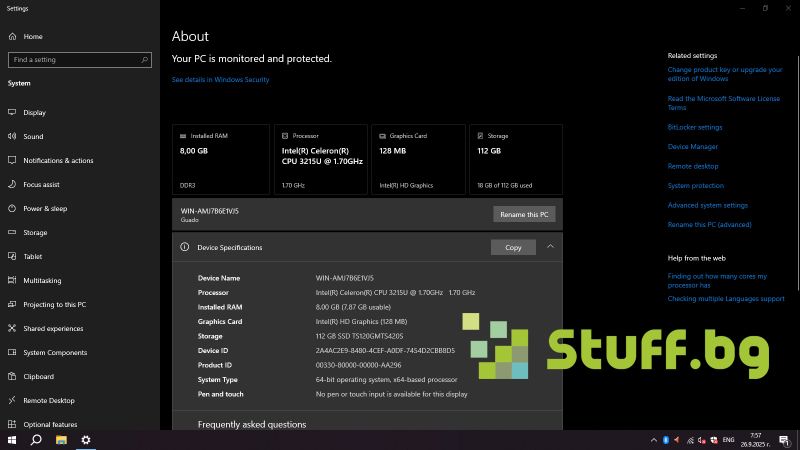Click the Sound speaker icon
Viewport: 800px width, 450px height.
[x=12, y=137]
